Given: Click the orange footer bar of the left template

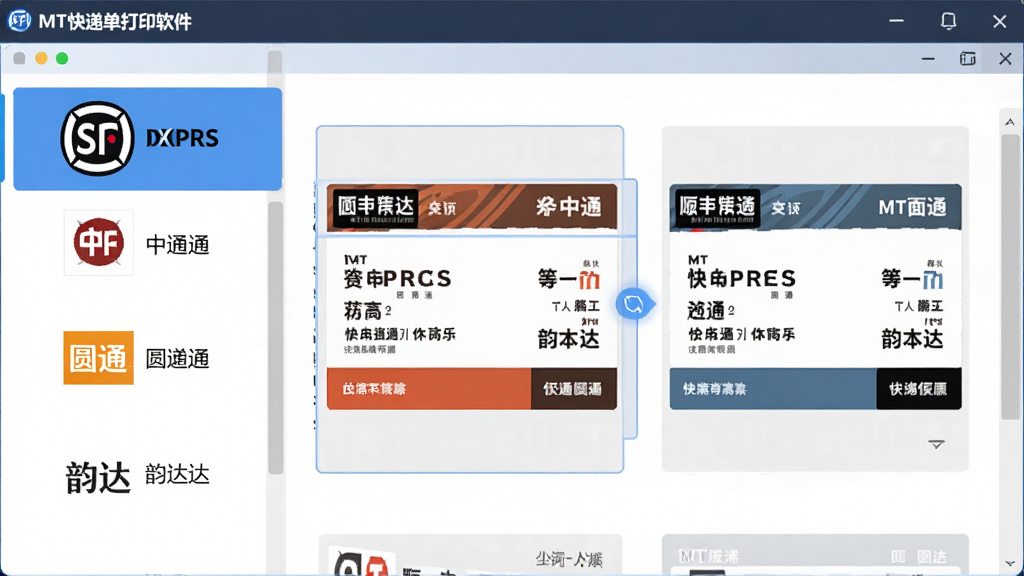Looking at the screenshot, I should pos(429,389).
